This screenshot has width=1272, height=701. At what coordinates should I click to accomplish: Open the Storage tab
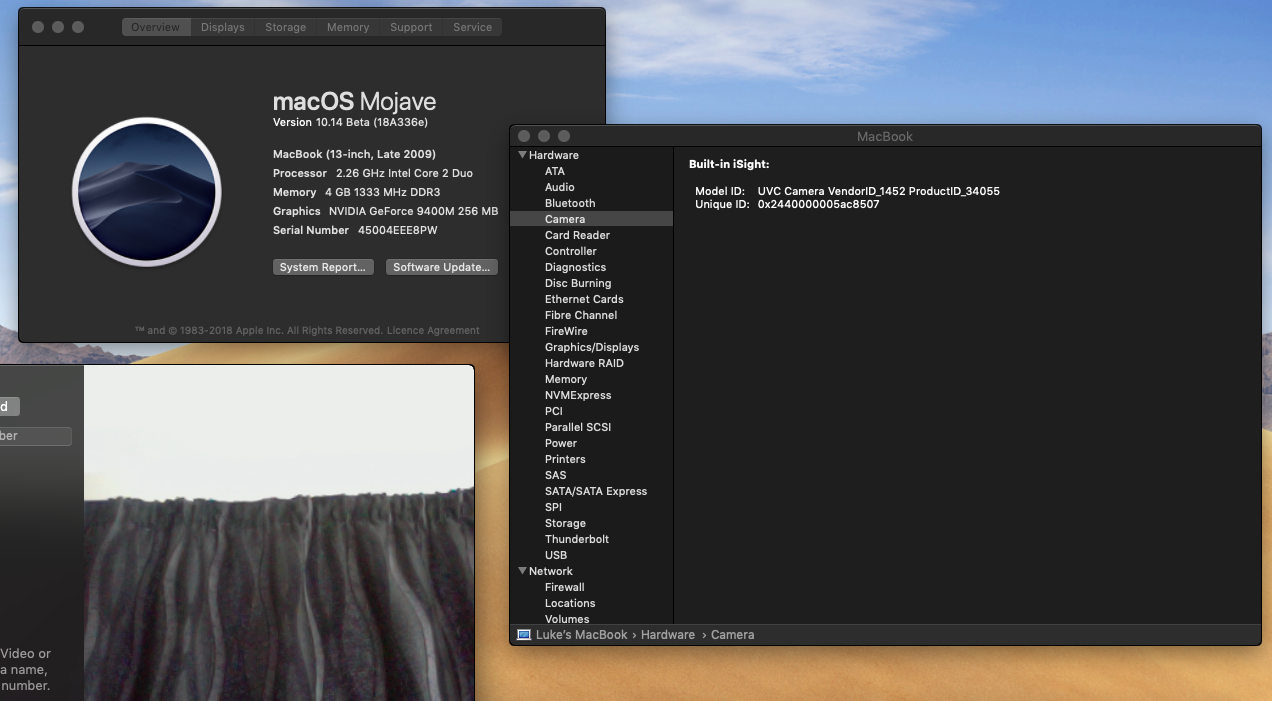(285, 27)
